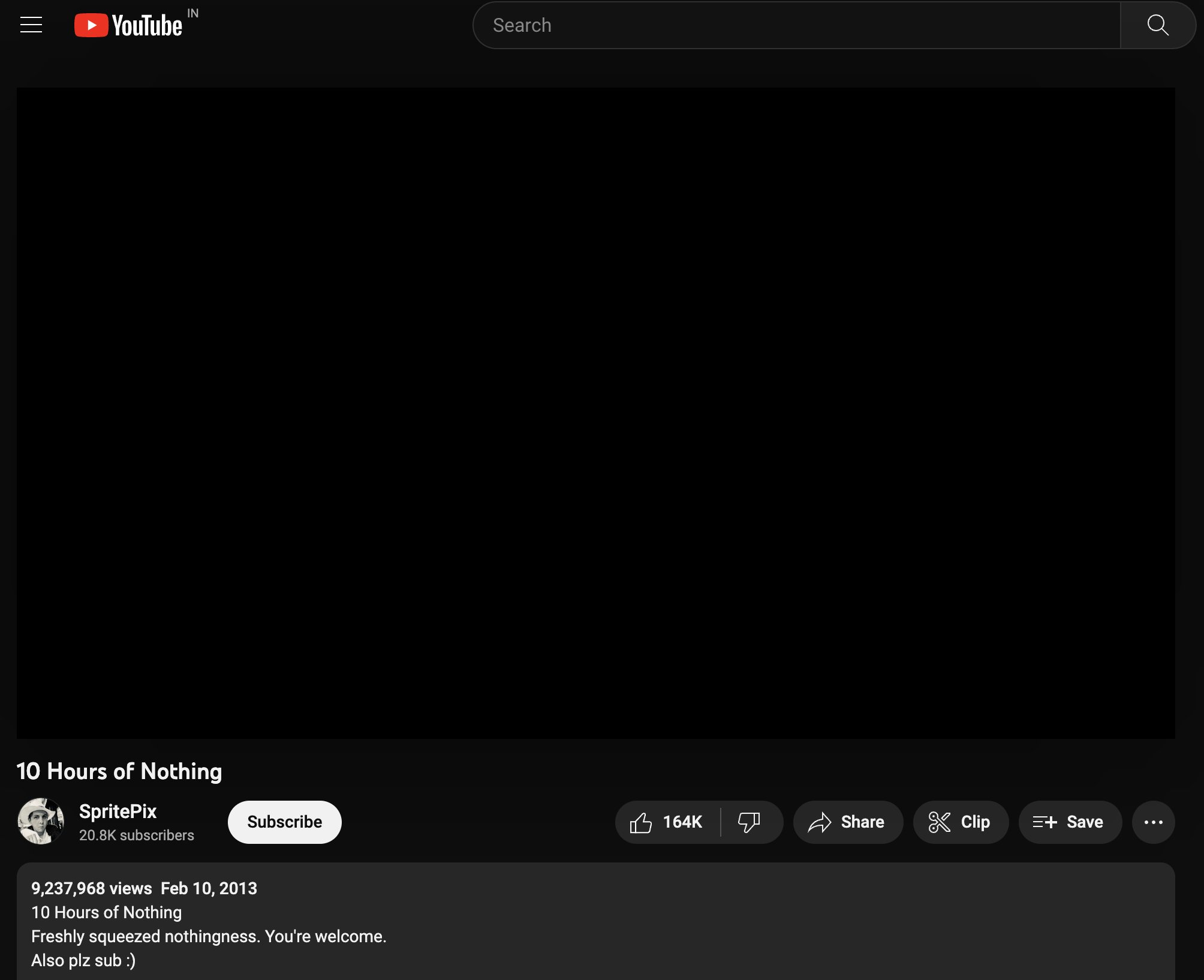
Task: Dislike the video with the thumbs-down icon
Action: tap(750, 822)
